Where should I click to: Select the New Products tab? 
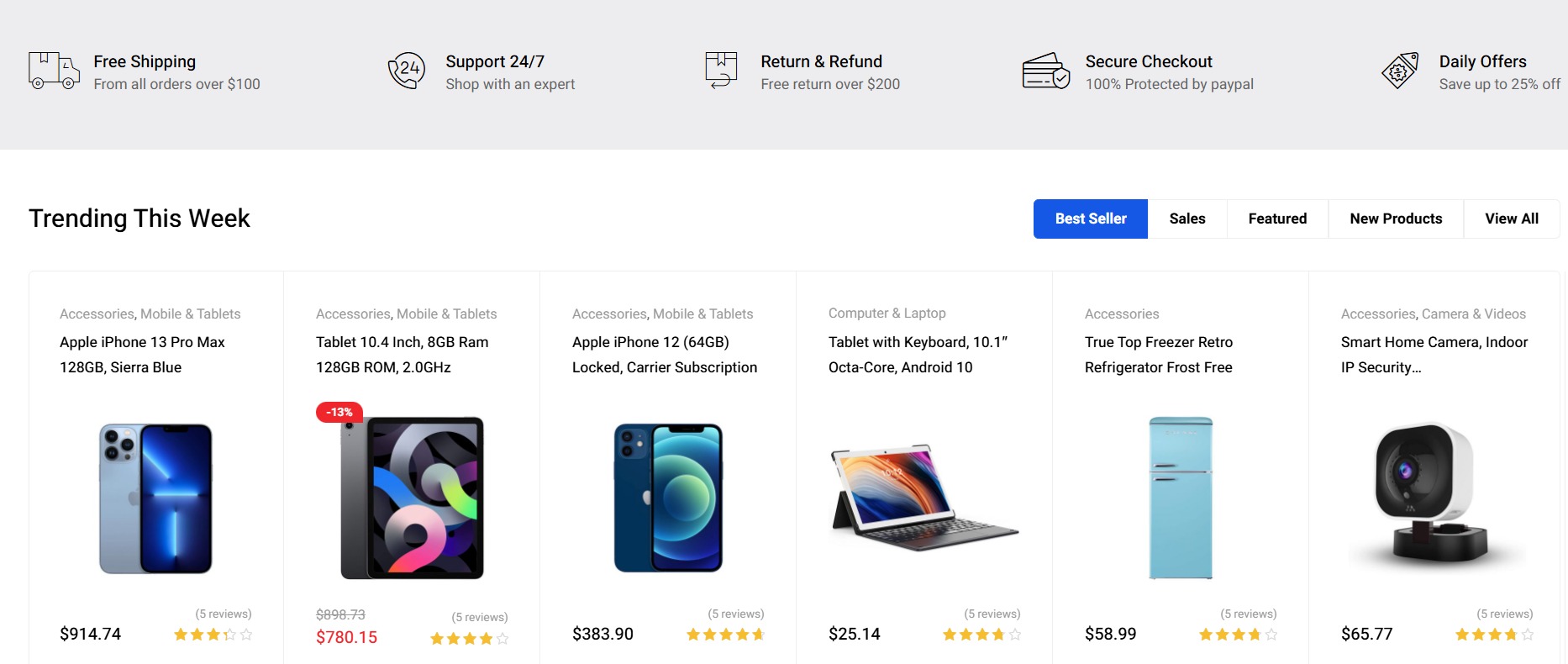1396,219
